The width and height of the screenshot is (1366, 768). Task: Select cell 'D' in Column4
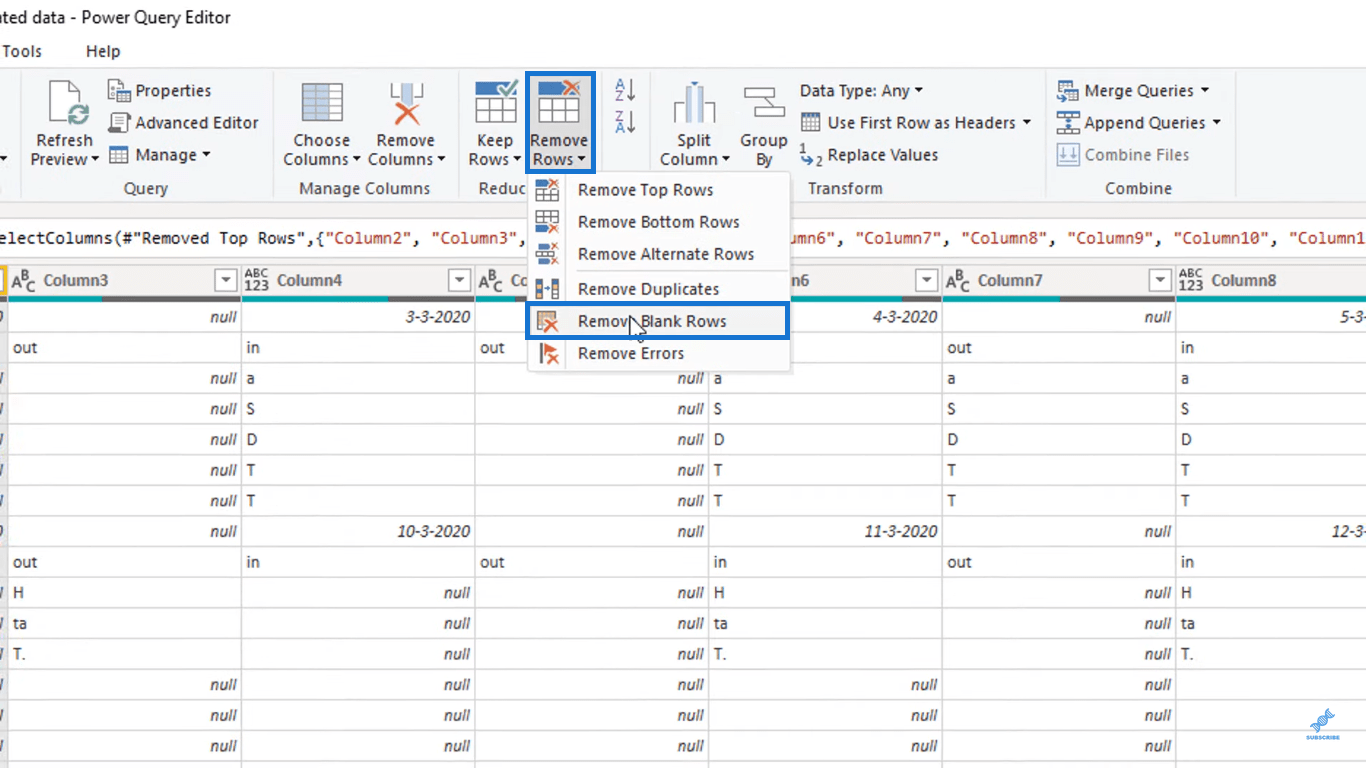tap(358, 440)
